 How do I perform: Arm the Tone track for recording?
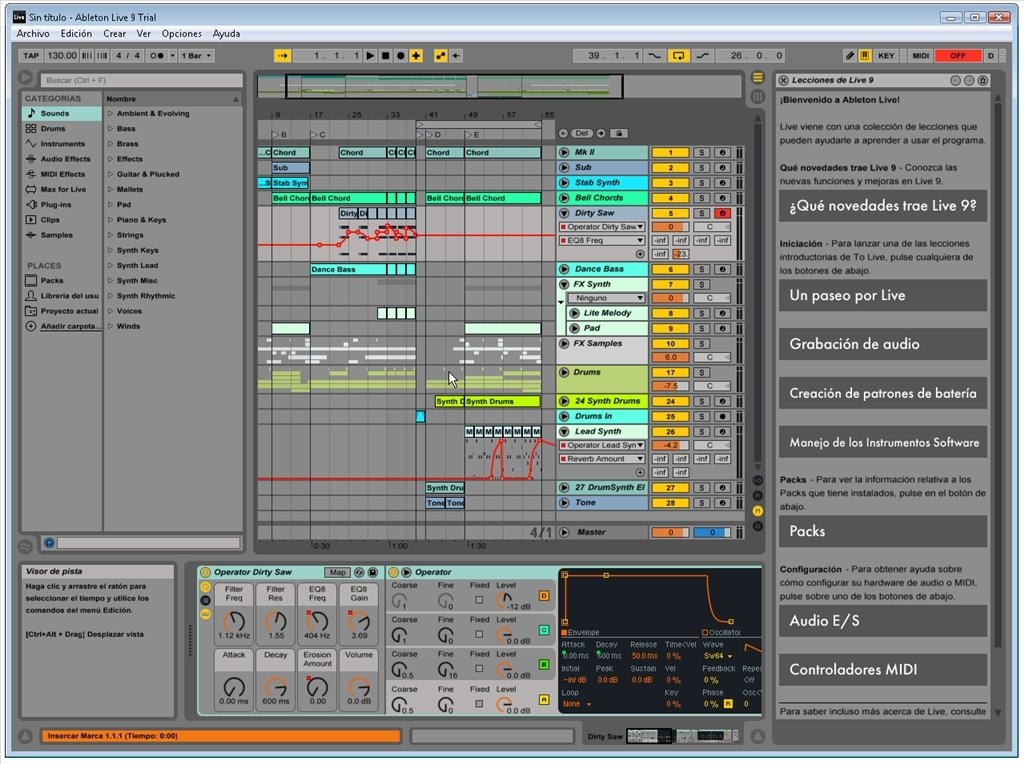pyautogui.click(x=722, y=503)
